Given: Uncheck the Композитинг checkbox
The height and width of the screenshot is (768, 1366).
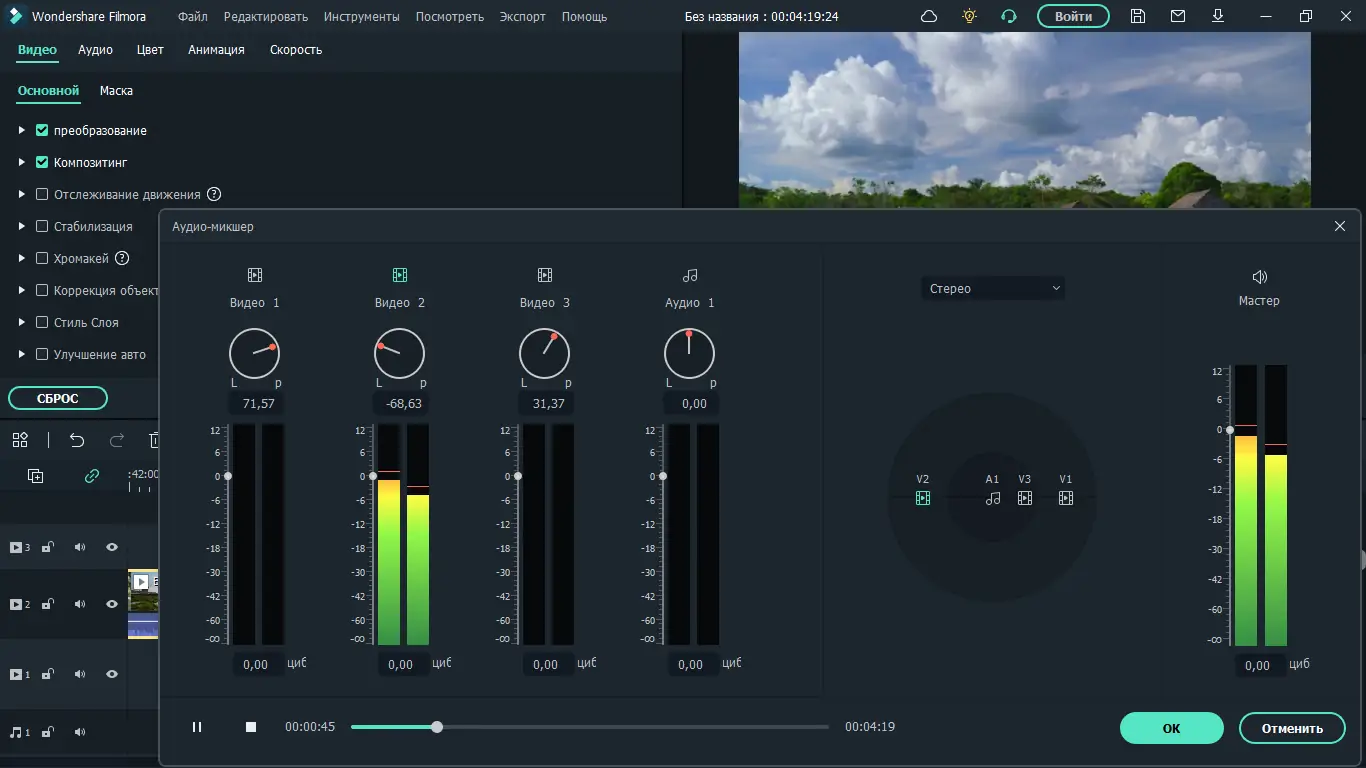Looking at the screenshot, I should tap(42, 162).
